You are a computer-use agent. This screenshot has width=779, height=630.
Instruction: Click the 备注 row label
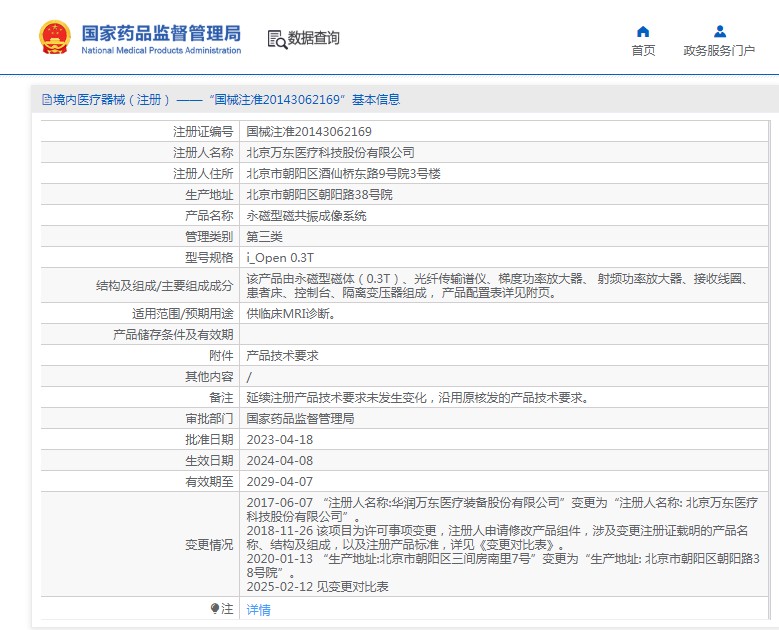(221, 397)
